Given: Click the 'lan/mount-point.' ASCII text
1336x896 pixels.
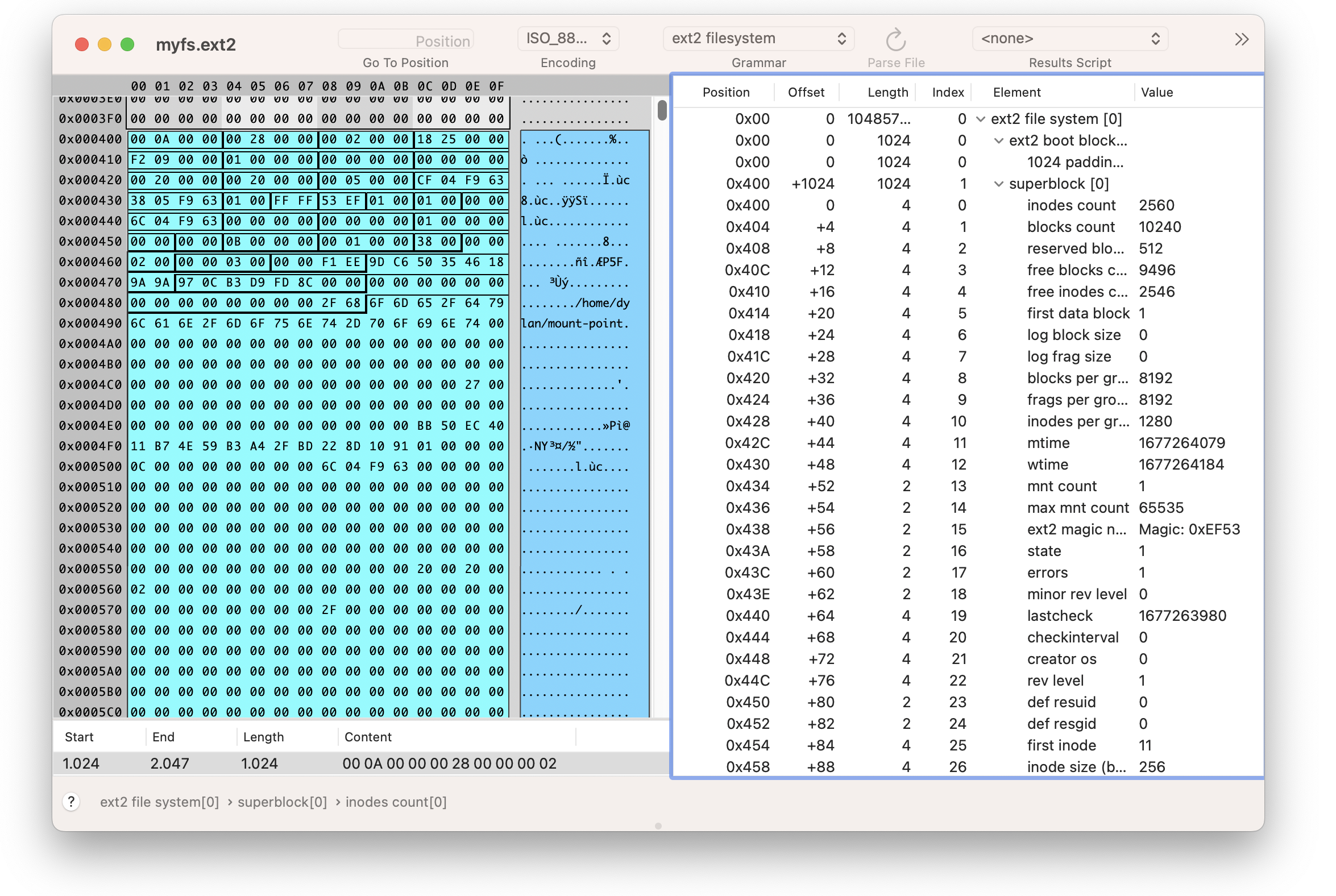Looking at the screenshot, I should 575,323.
